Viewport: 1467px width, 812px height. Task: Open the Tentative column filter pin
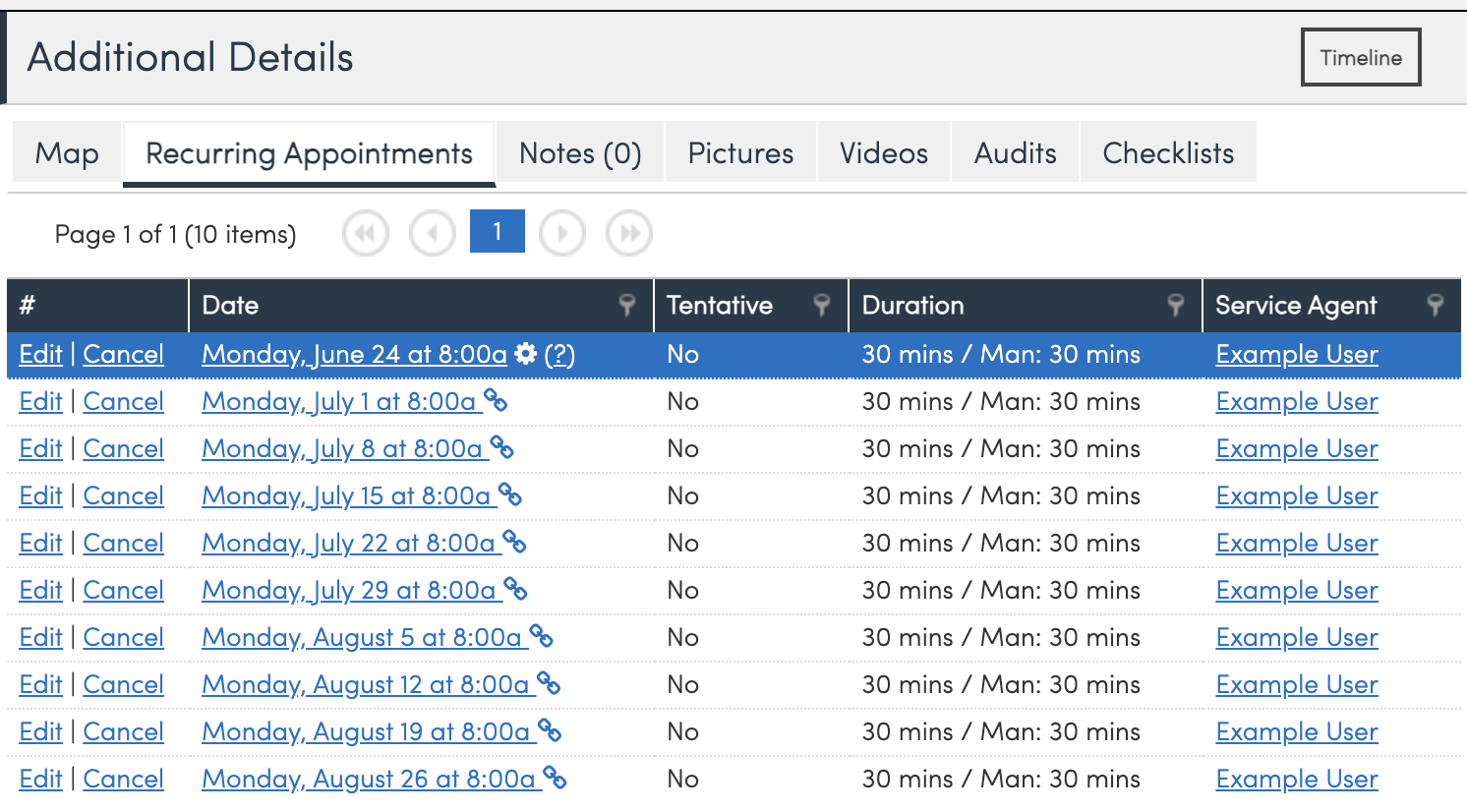click(x=822, y=305)
